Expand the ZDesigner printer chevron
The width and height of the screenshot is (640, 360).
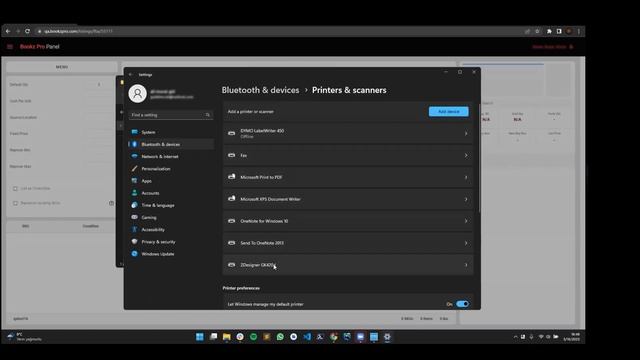[x=466, y=265]
